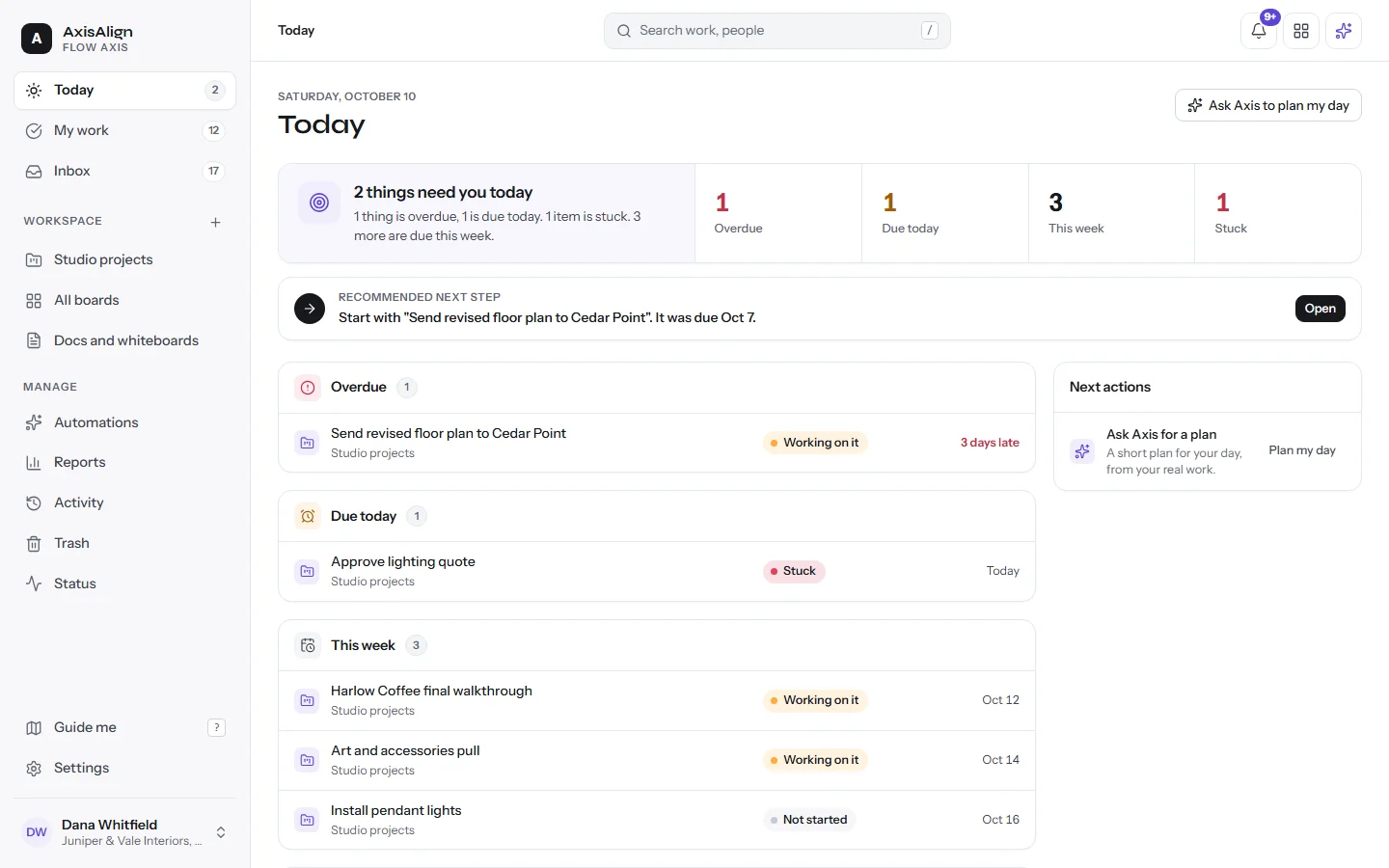Click the Open button for recommended step
The image size is (1389, 868).
[x=1320, y=309]
